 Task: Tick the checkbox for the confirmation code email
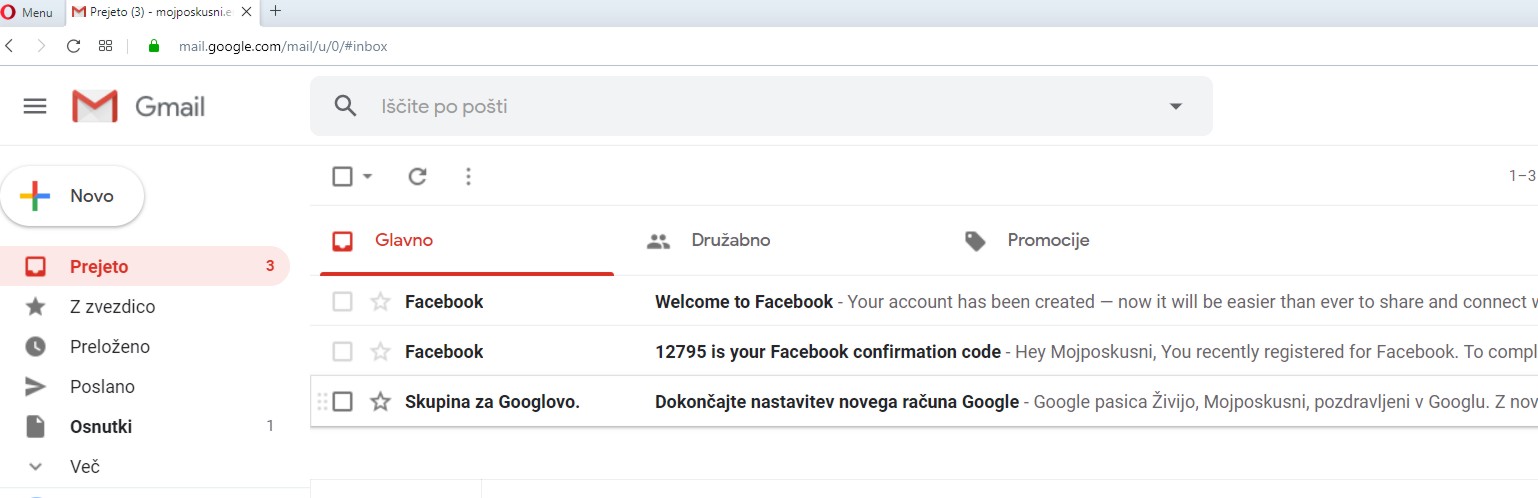click(342, 352)
